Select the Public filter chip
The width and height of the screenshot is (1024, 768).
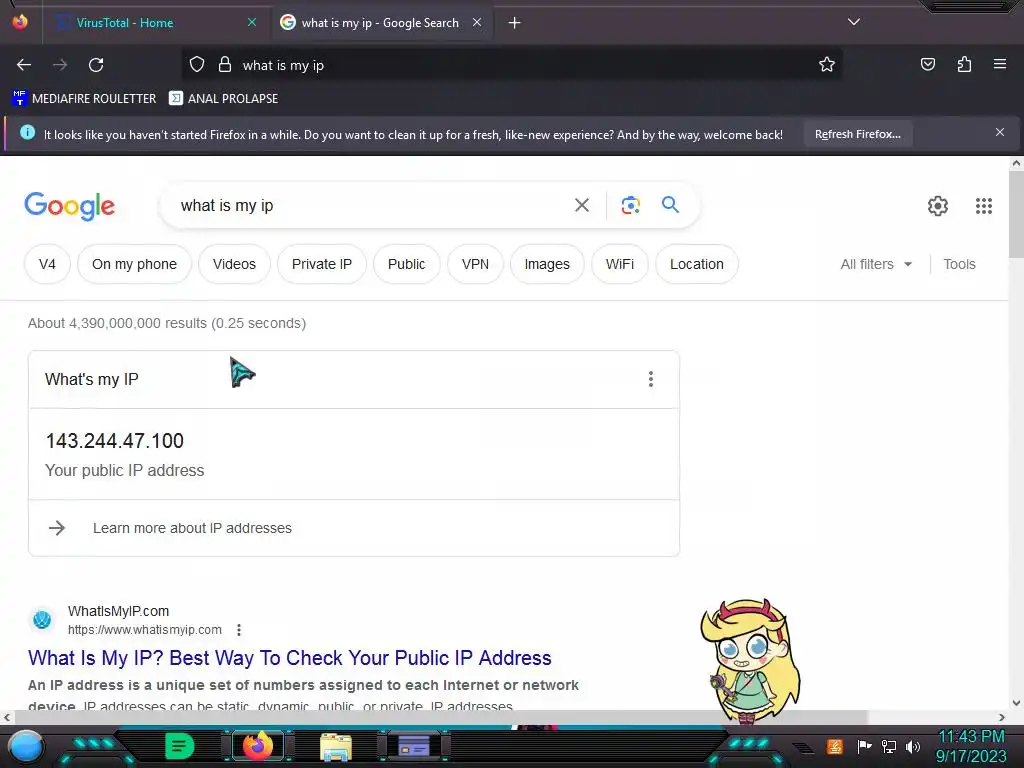point(406,264)
